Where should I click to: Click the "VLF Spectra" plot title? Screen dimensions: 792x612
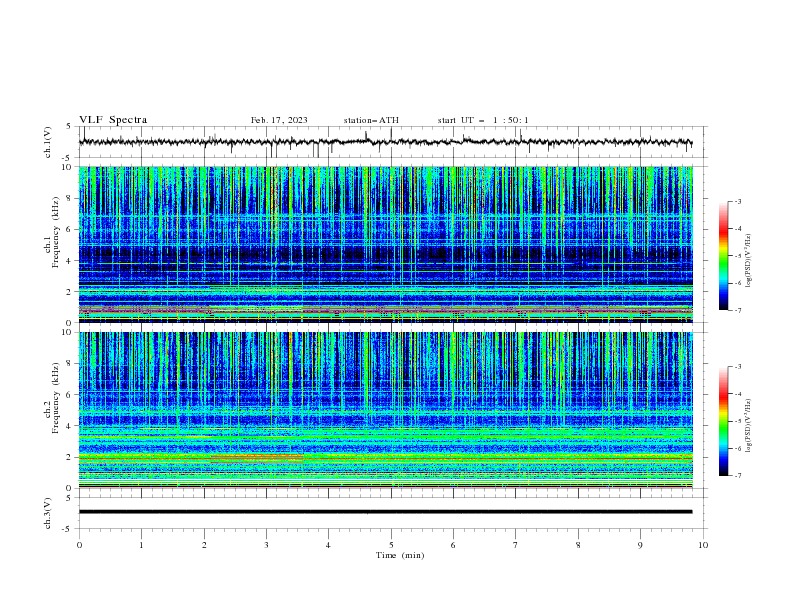113,120
